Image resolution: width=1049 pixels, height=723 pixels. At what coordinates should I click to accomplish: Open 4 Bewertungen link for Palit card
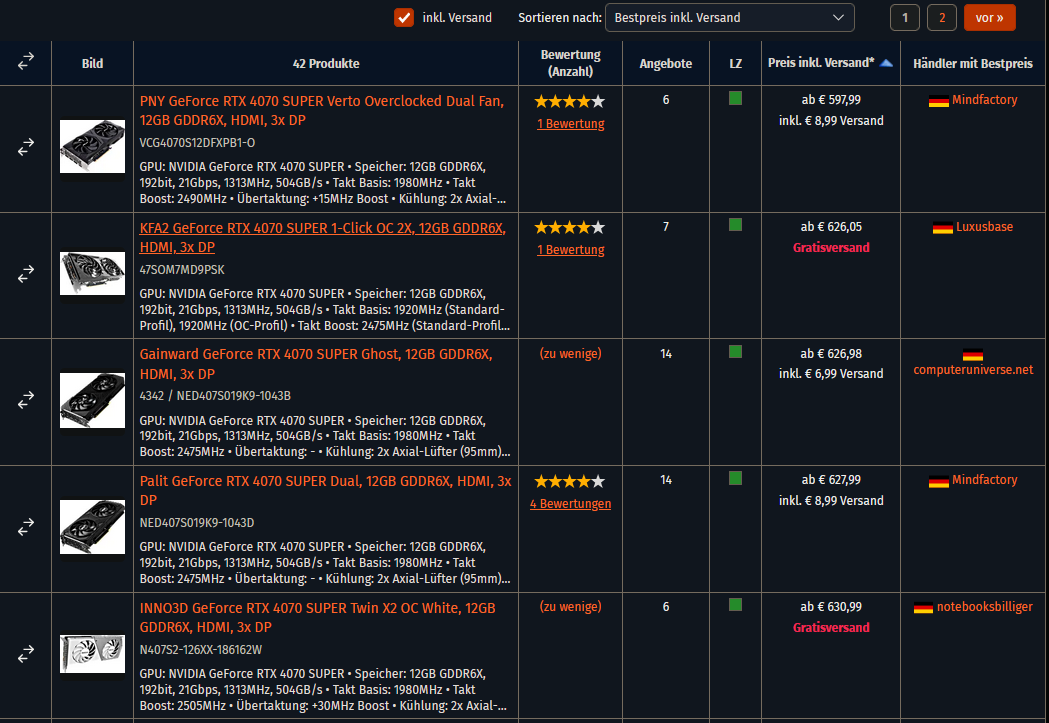coord(570,504)
